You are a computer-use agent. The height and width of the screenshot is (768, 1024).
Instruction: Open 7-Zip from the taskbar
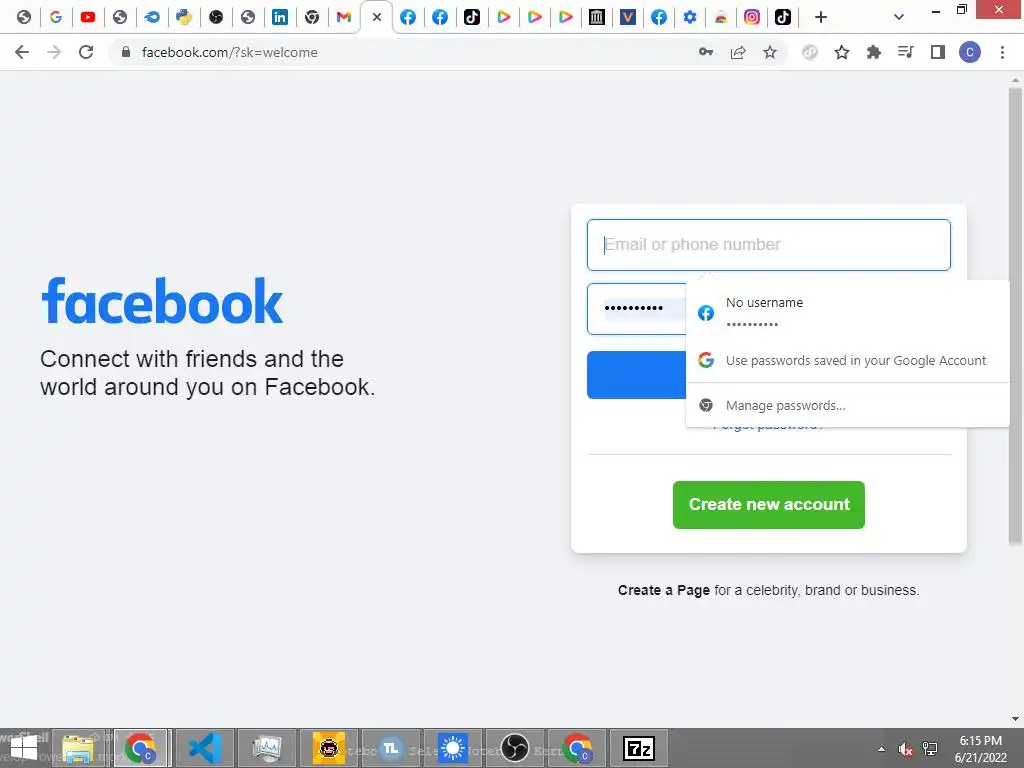pos(639,748)
